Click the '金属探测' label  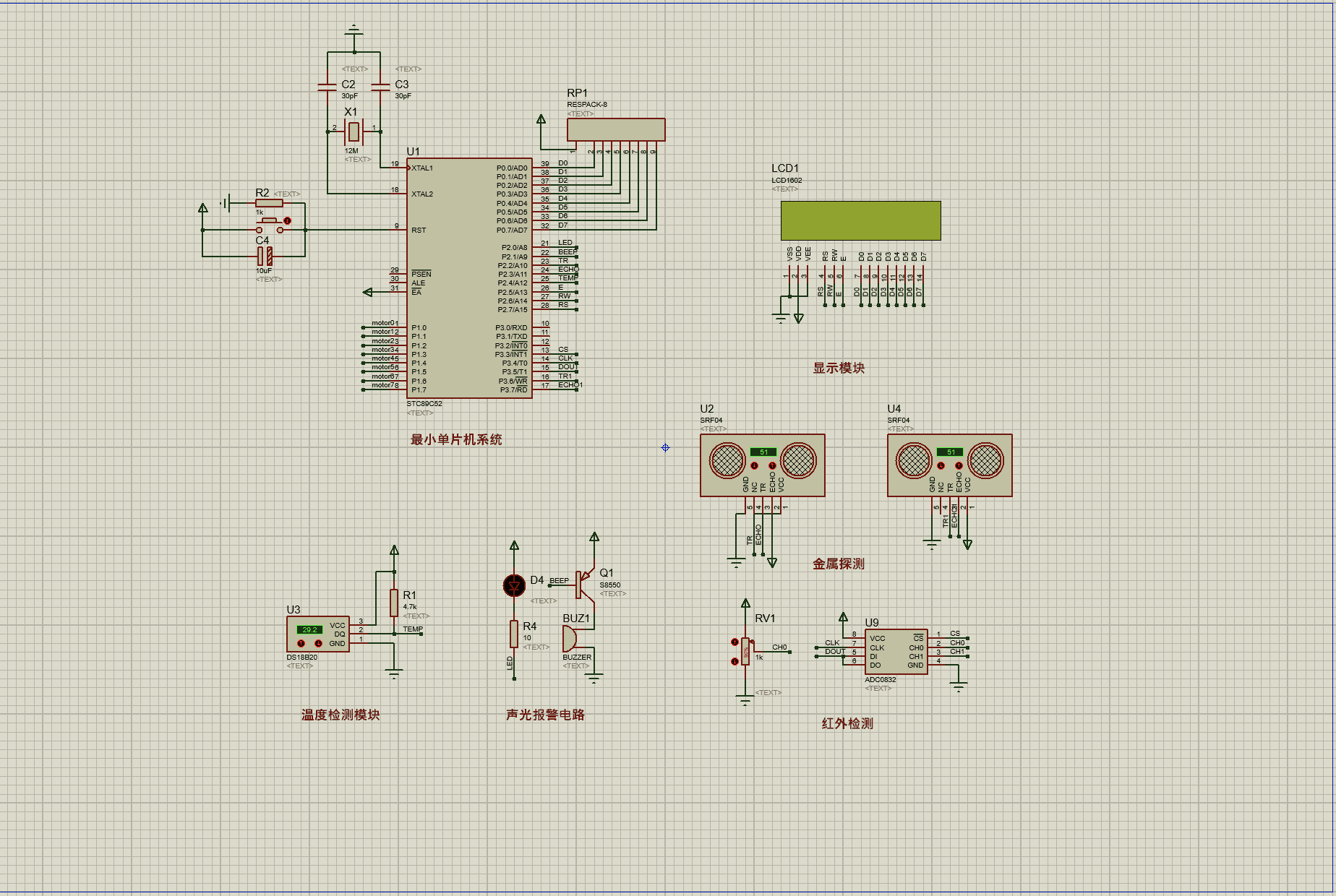coord(839,564)
